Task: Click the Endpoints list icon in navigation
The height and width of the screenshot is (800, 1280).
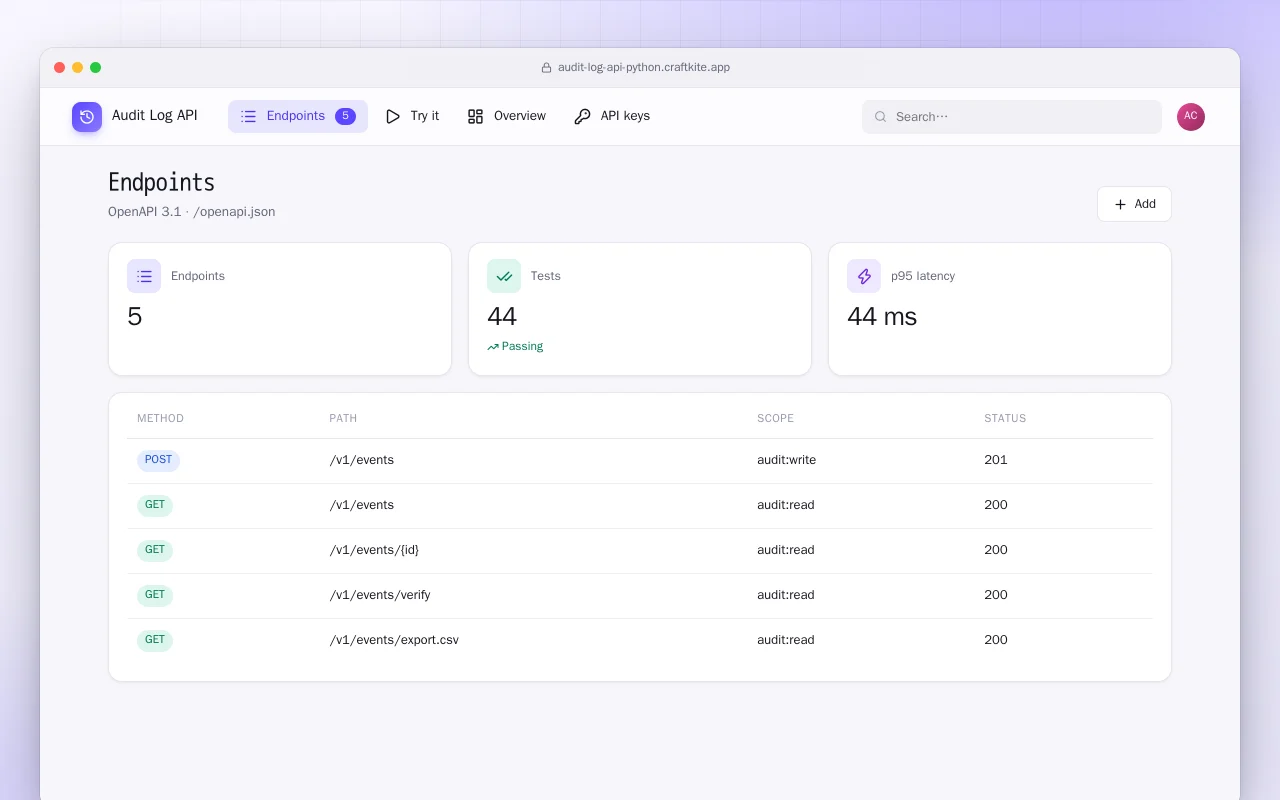Action: pos(249,116)
